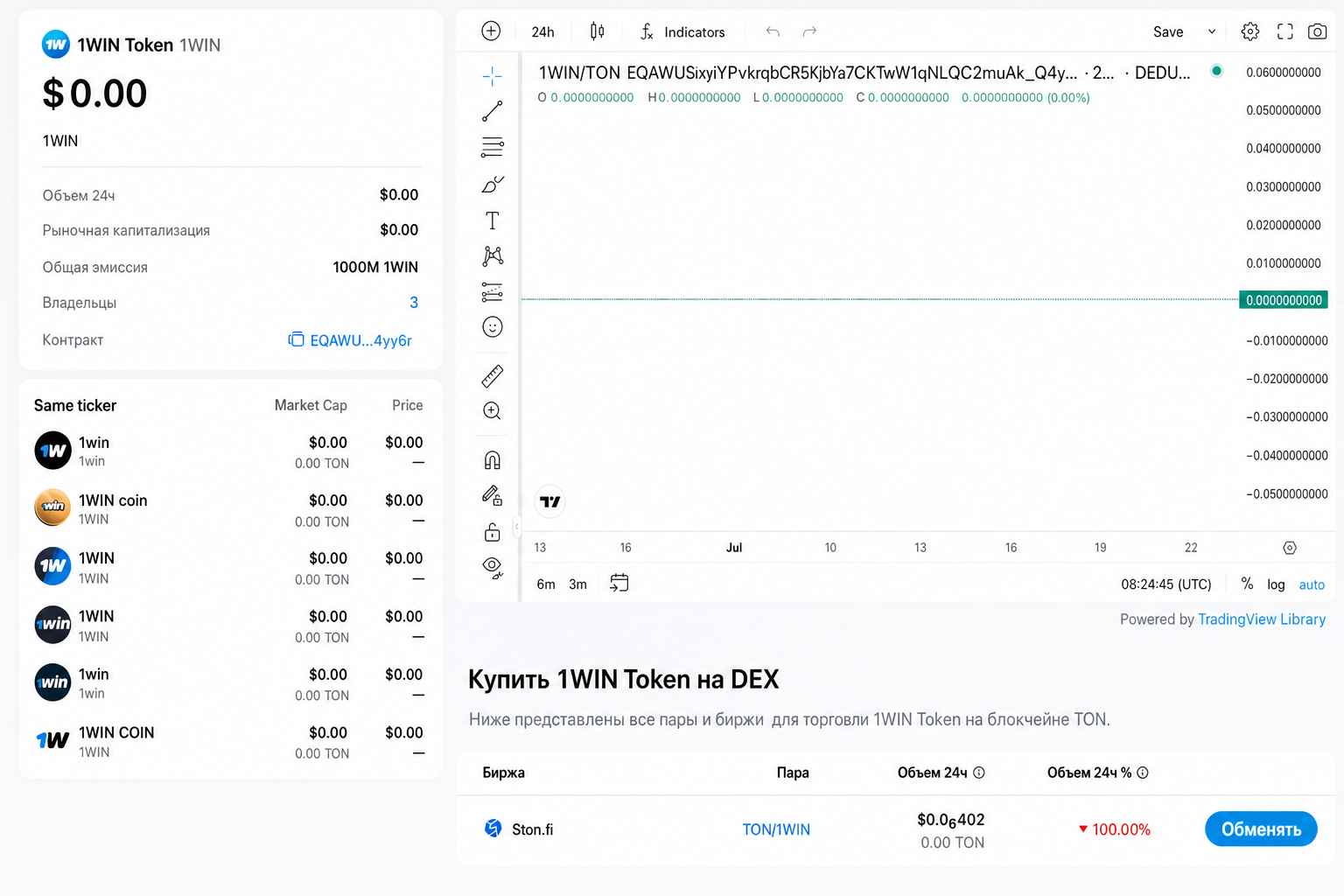1344x896 pixels.
Task: Click the Ston.fi exchange name
Action: pos(533,829)
